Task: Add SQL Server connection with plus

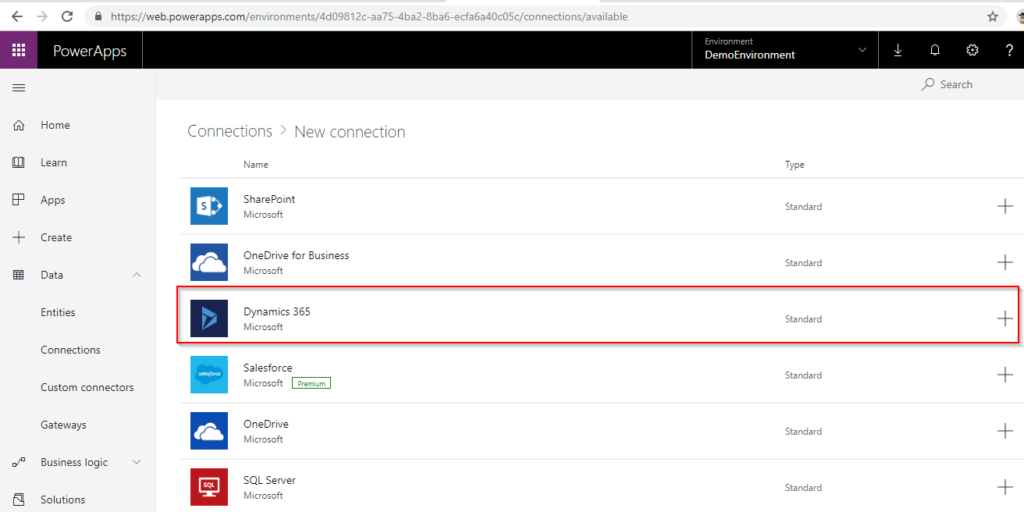Action: 1004,487
